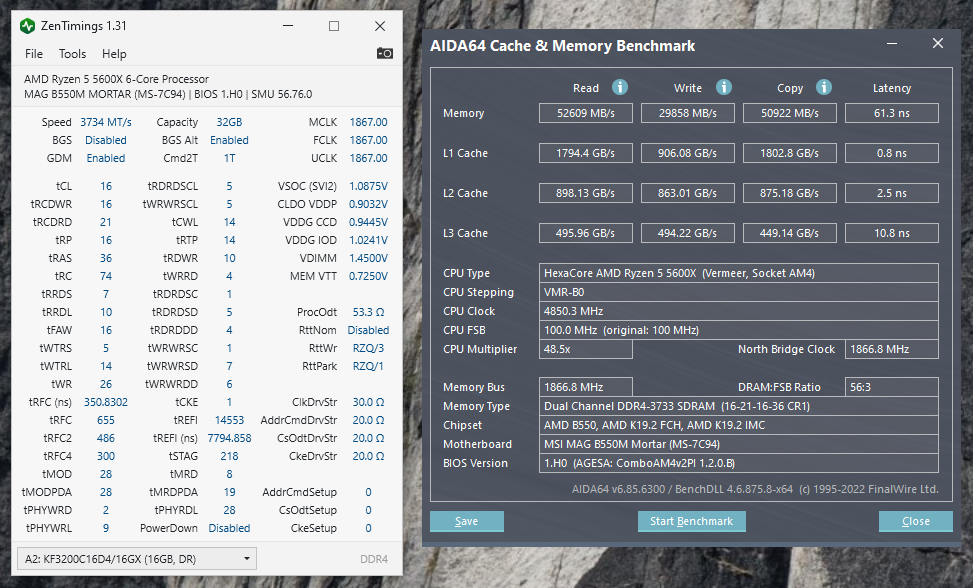The height and width of the screenshot is (588, 973).
Task: Click Motherboard field MSI MAG B550M Mortar
Action: coord(738,444)
